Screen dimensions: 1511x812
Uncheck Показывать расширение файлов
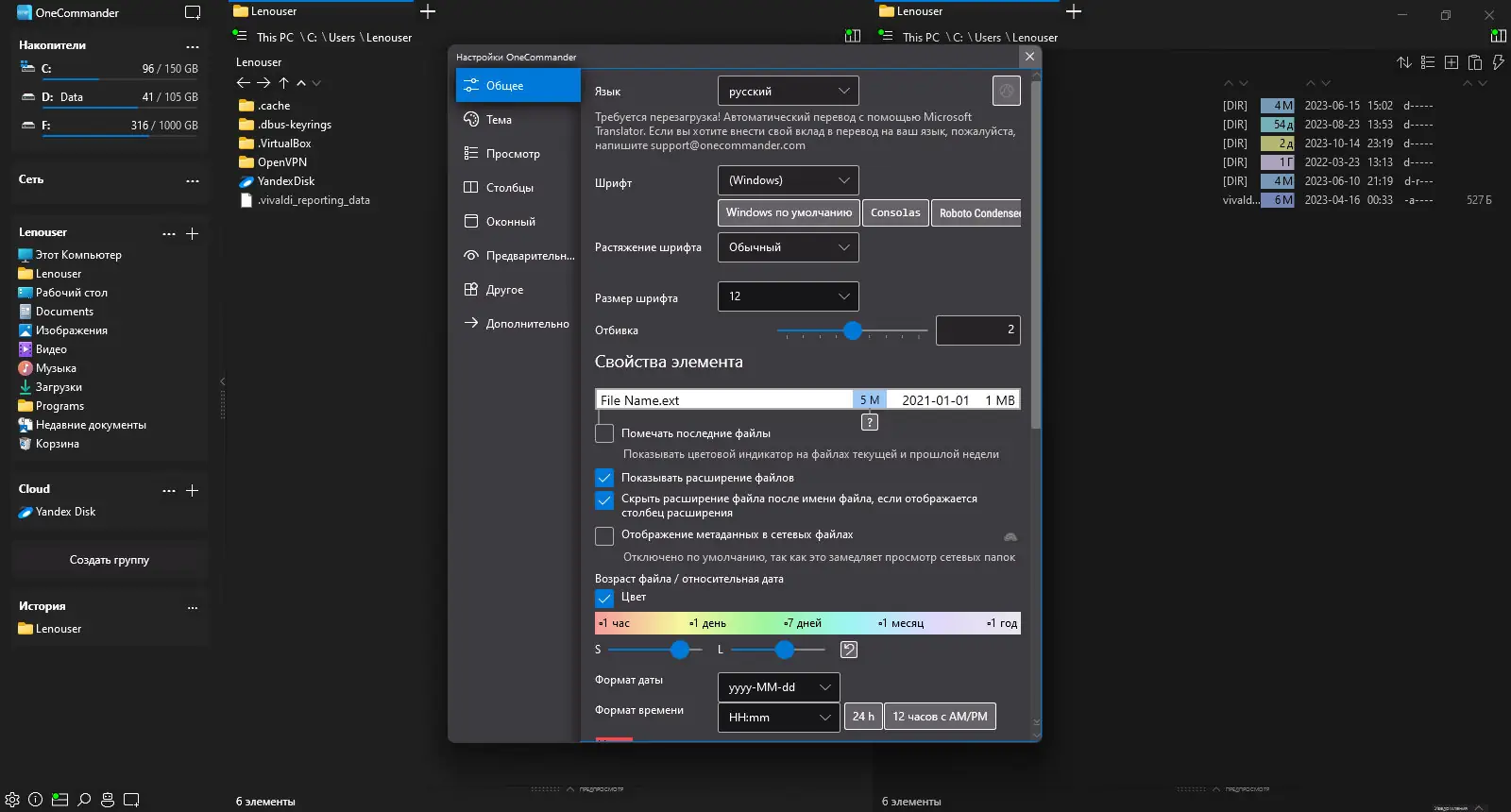[x=604, y=478]
